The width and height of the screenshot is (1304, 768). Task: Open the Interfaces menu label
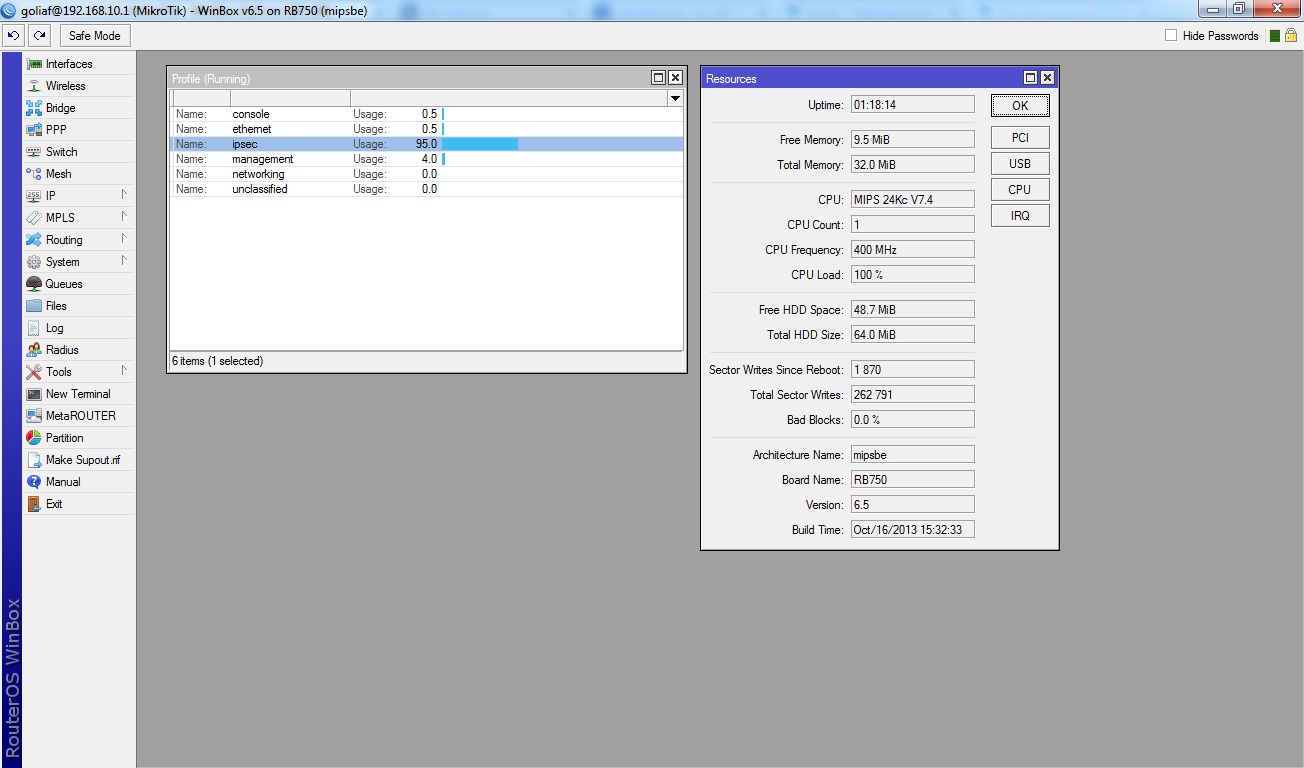pyautogui.click(x=69, y=64)
